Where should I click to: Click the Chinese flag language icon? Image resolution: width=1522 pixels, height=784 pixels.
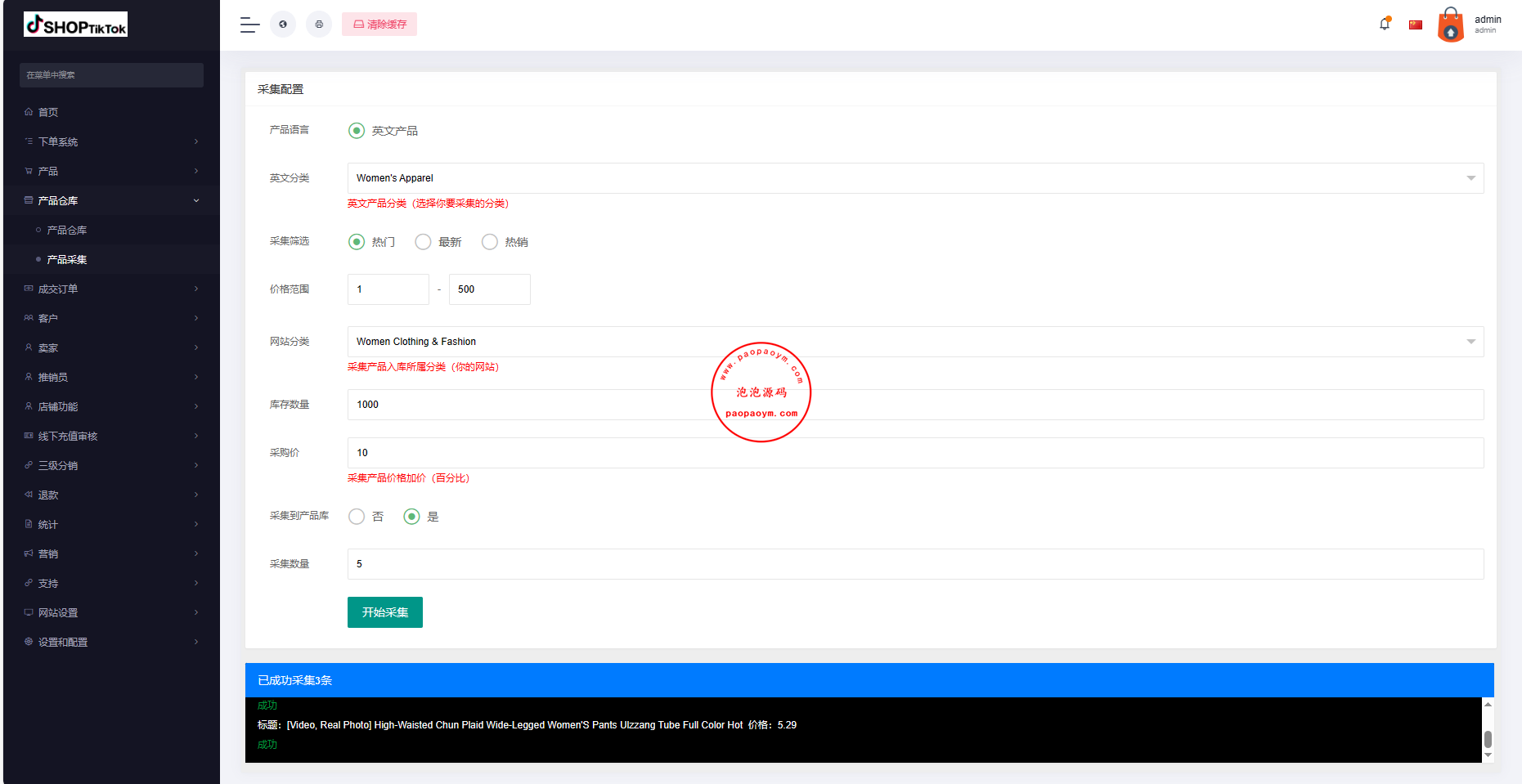pyautogui.click(x=1416, y=25)
